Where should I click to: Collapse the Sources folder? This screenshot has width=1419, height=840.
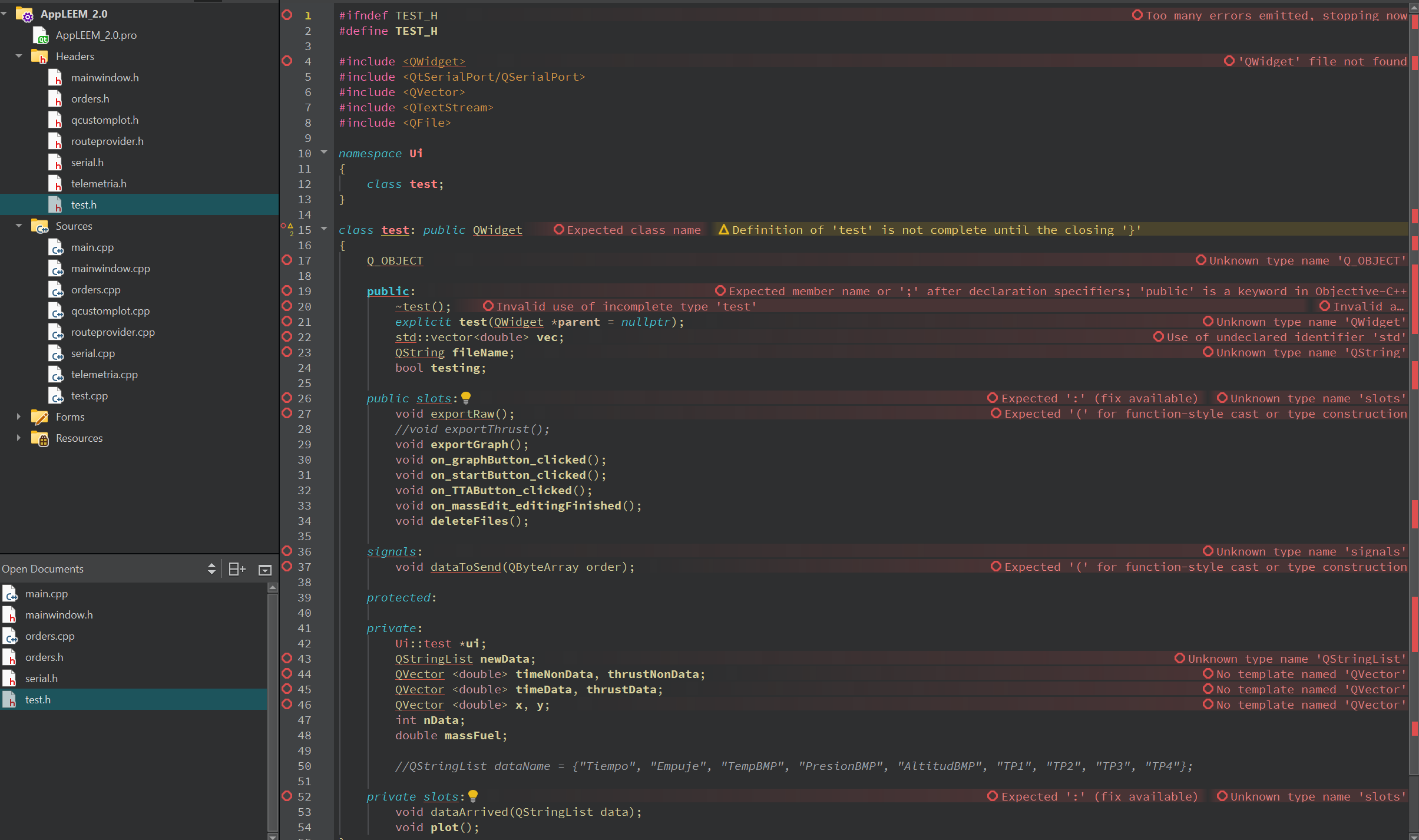[19, 226]
